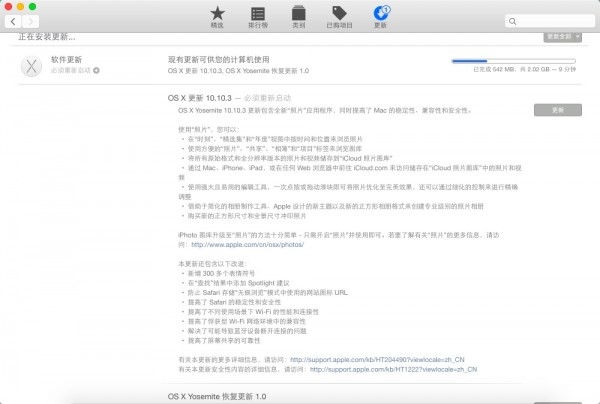Open the 更新 (Updates) tab with badge
The width and height of the screenshot is (600, 404).
(x=381, y=17)
